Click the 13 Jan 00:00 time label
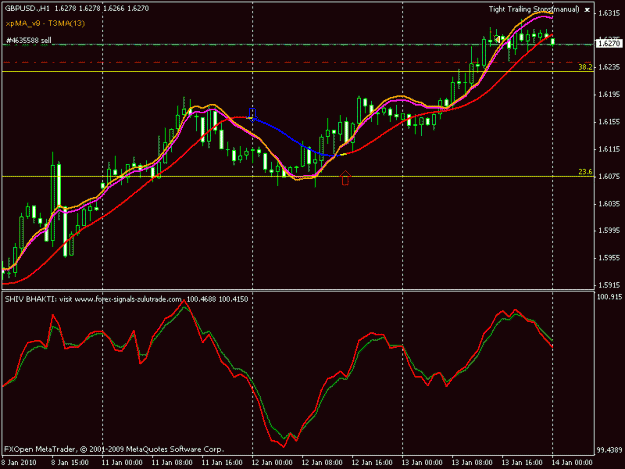 pos(422,463)
